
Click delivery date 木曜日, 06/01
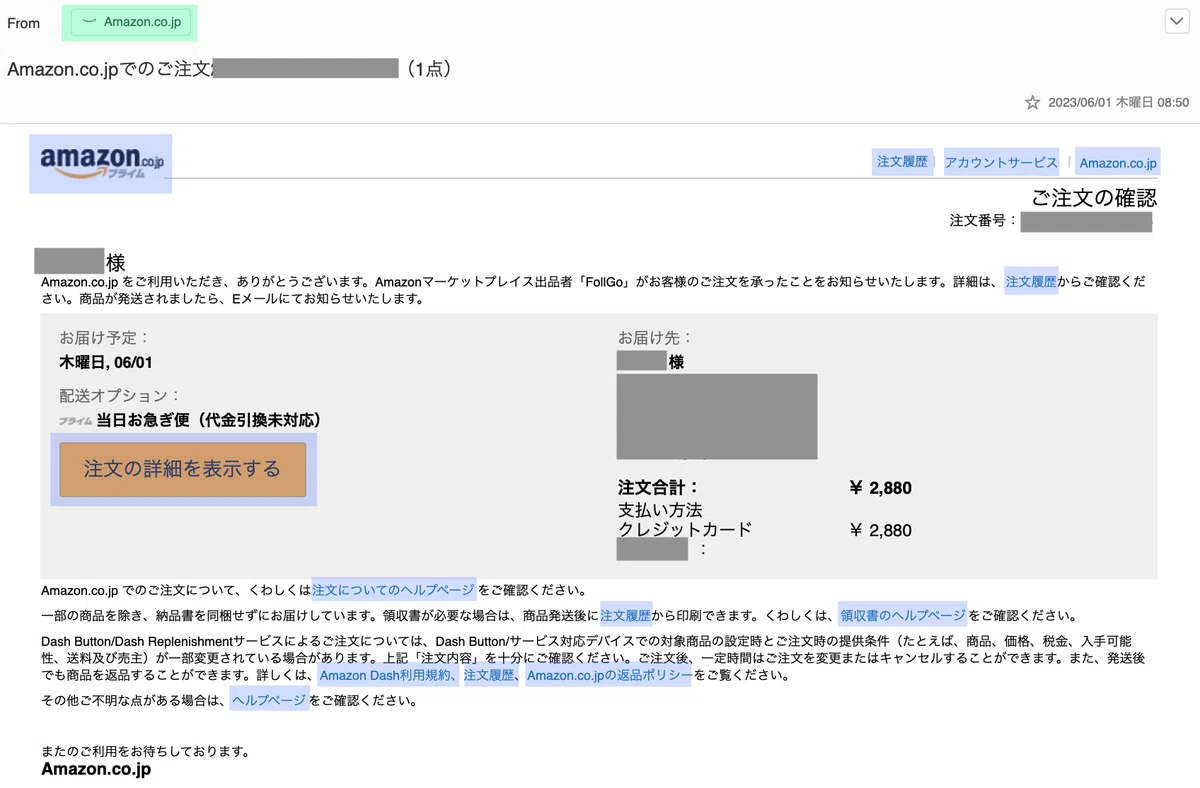tap(106, 362)
